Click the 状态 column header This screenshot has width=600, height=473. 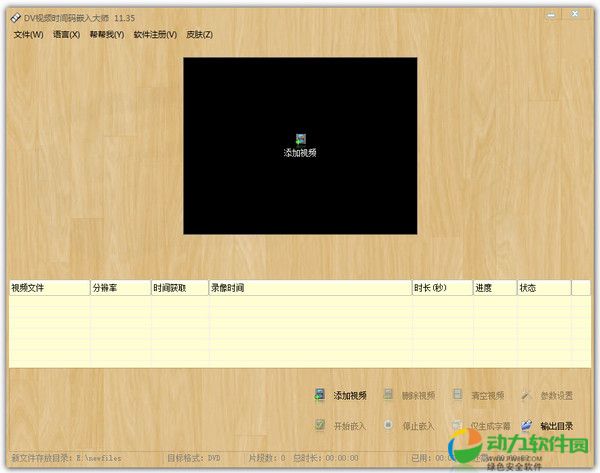(542, 288)
